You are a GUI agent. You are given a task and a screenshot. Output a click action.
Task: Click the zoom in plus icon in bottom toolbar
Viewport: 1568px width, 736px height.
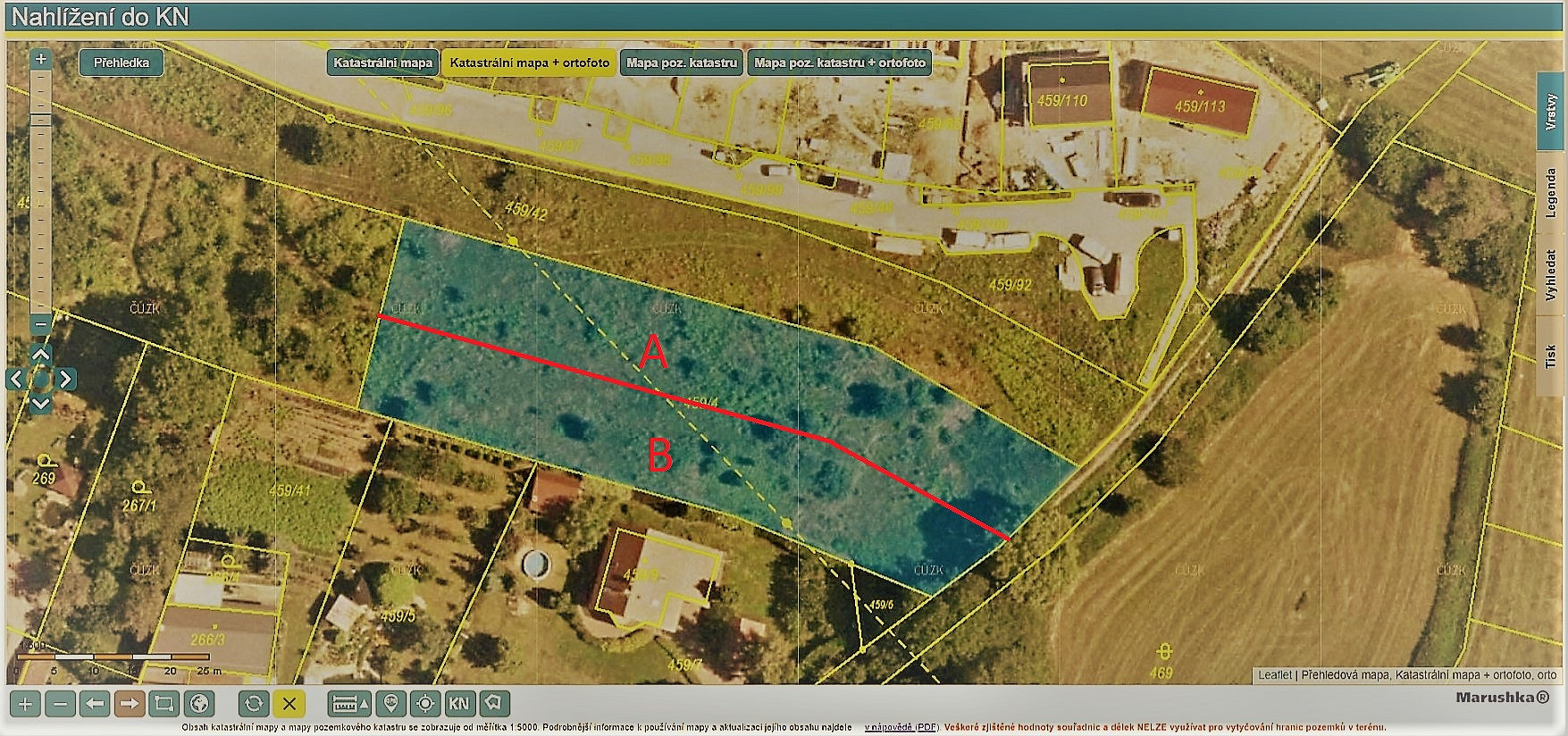[25, 704]
